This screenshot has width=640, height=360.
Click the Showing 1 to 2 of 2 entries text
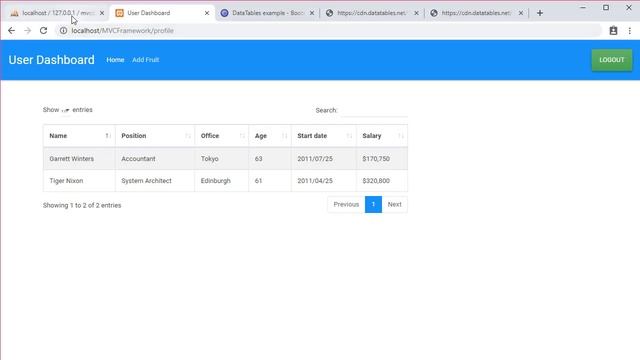pyautogui.click(x=82, y=205)
